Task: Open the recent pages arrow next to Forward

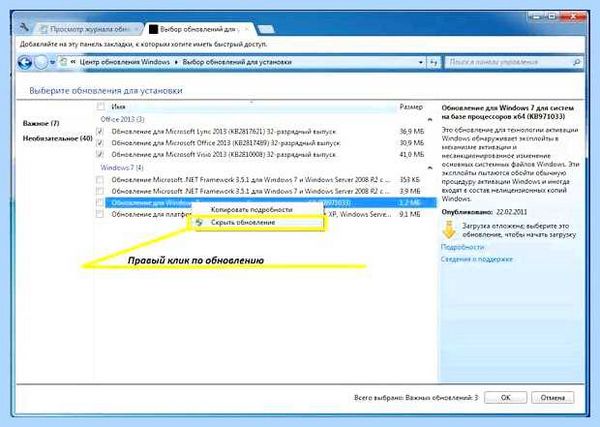Action: point(53,62)
